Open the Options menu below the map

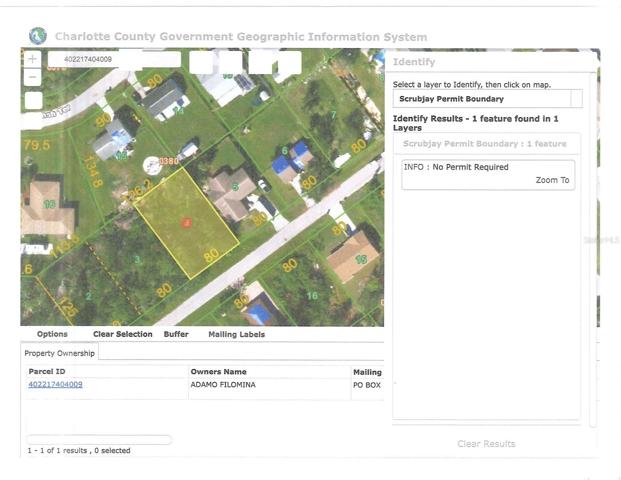pos(52,334)
